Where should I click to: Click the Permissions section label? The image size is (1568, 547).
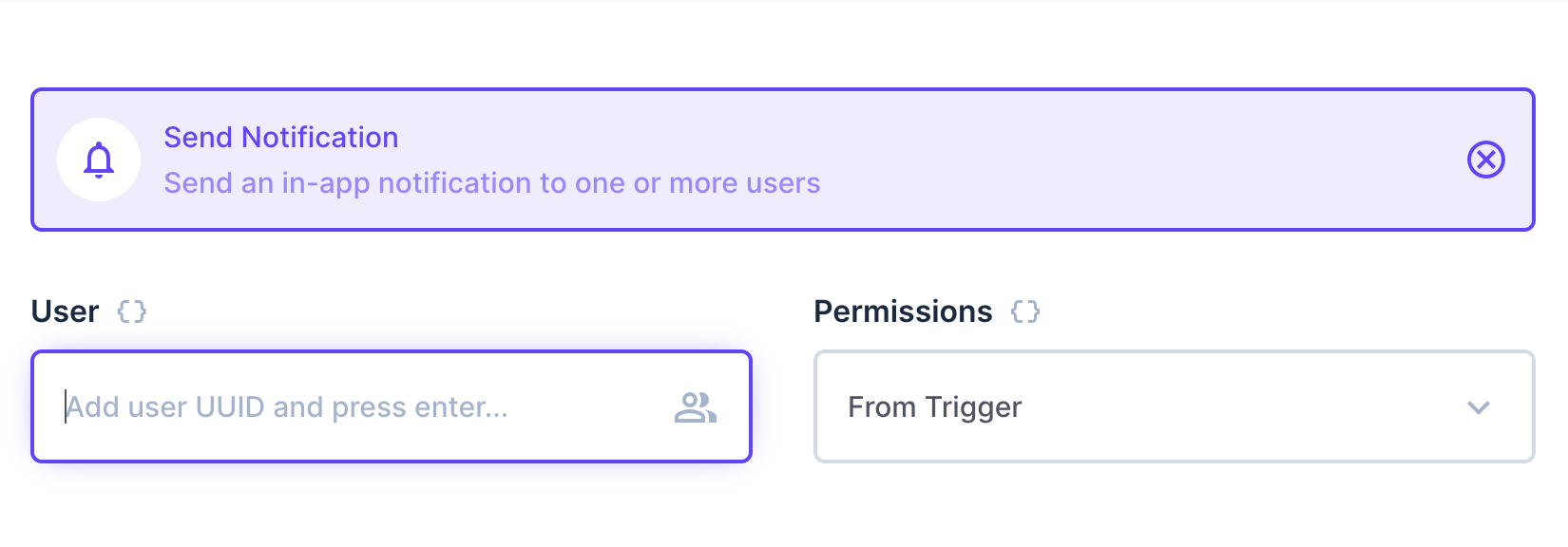click(904, 311)
